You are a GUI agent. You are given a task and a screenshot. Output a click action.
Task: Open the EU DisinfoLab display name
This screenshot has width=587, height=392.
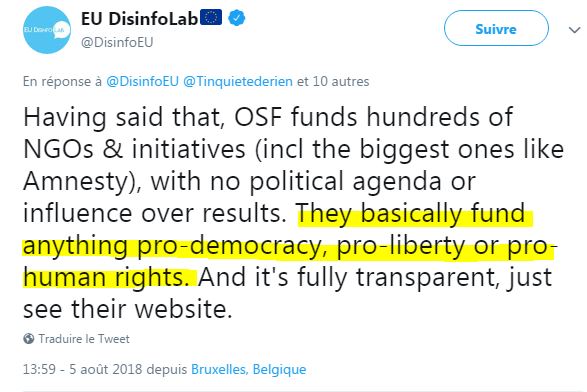tap(139, 19)
